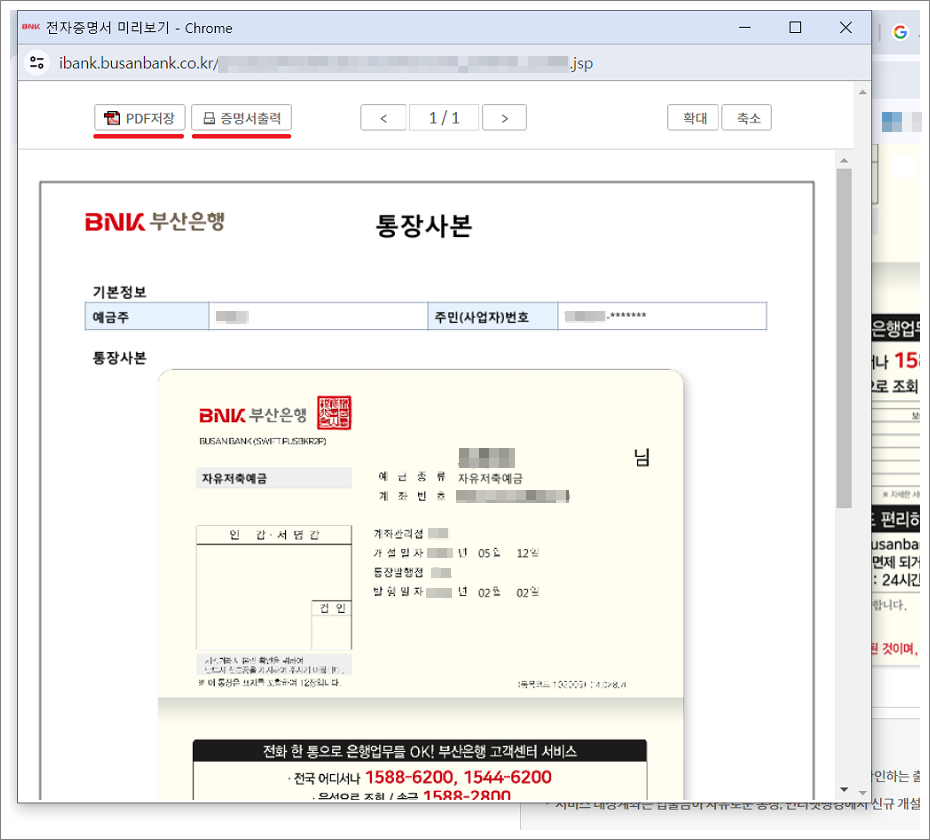
Task: Click the red bank seal stamp icon
Action: [334, 412]
